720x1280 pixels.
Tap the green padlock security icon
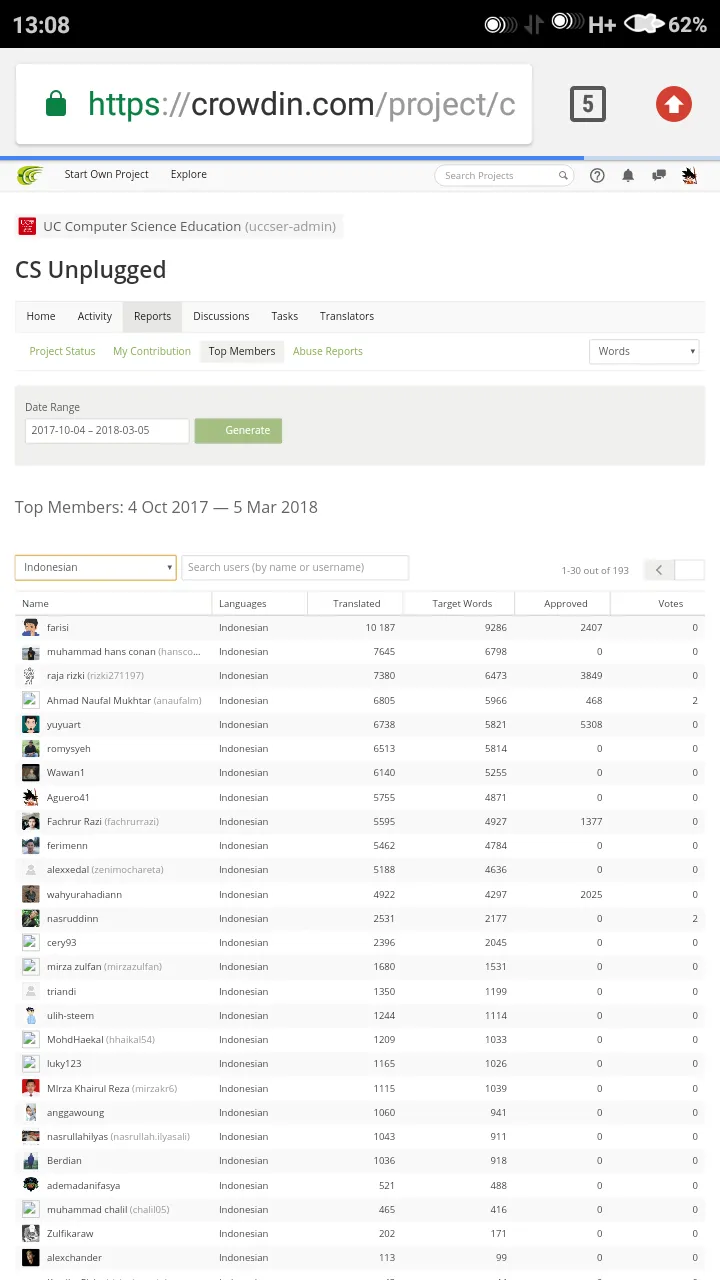[x=56, y=104]
